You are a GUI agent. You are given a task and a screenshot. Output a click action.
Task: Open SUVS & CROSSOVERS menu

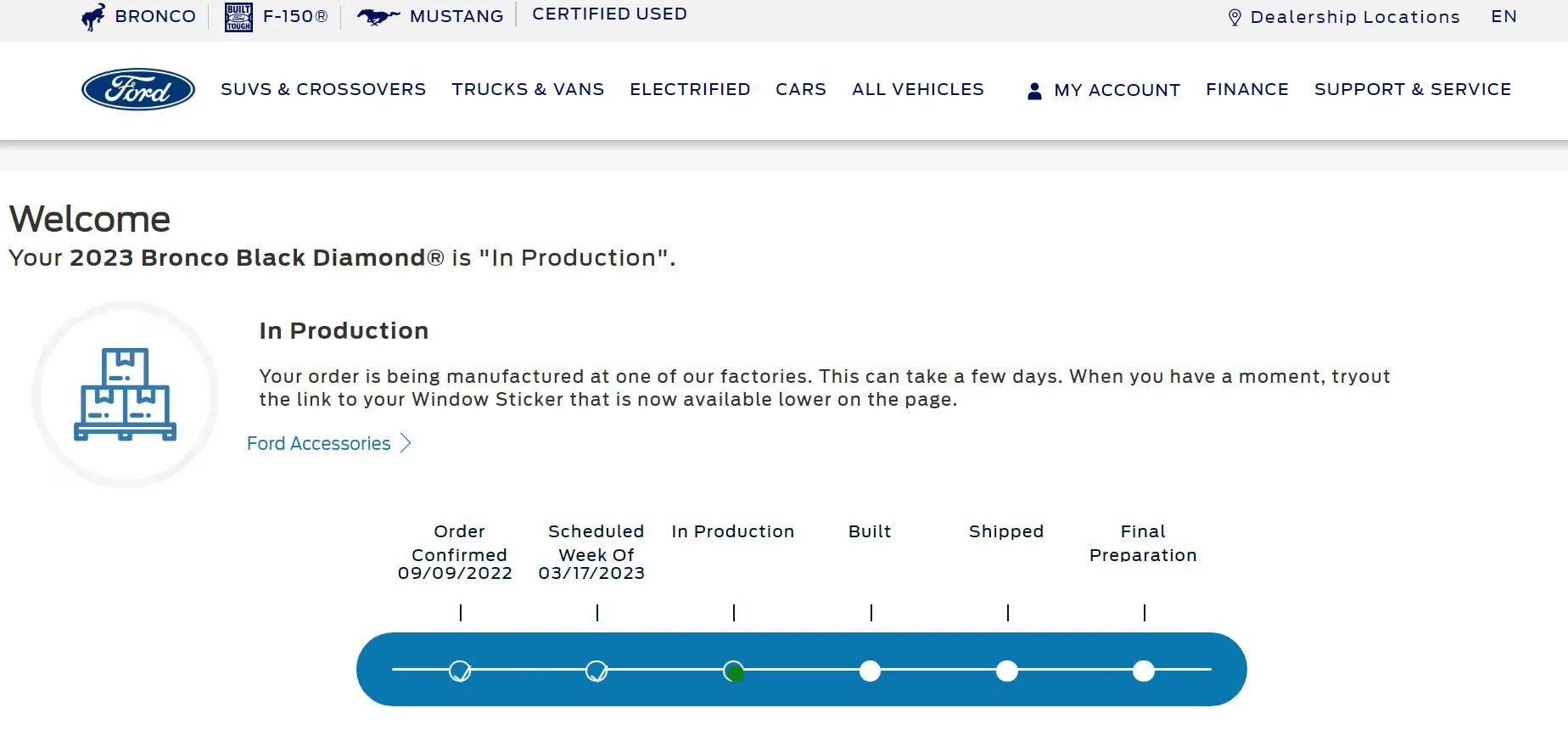coord(323,89)
